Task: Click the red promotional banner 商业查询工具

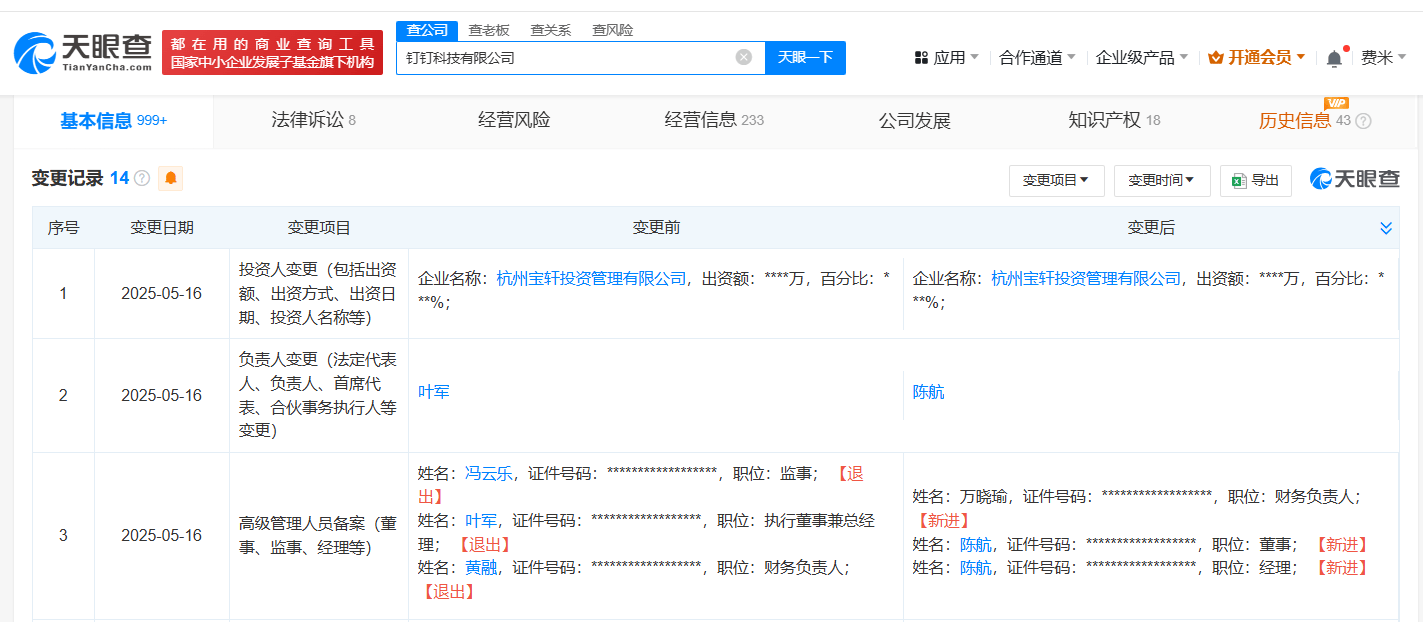Action: 272,52
